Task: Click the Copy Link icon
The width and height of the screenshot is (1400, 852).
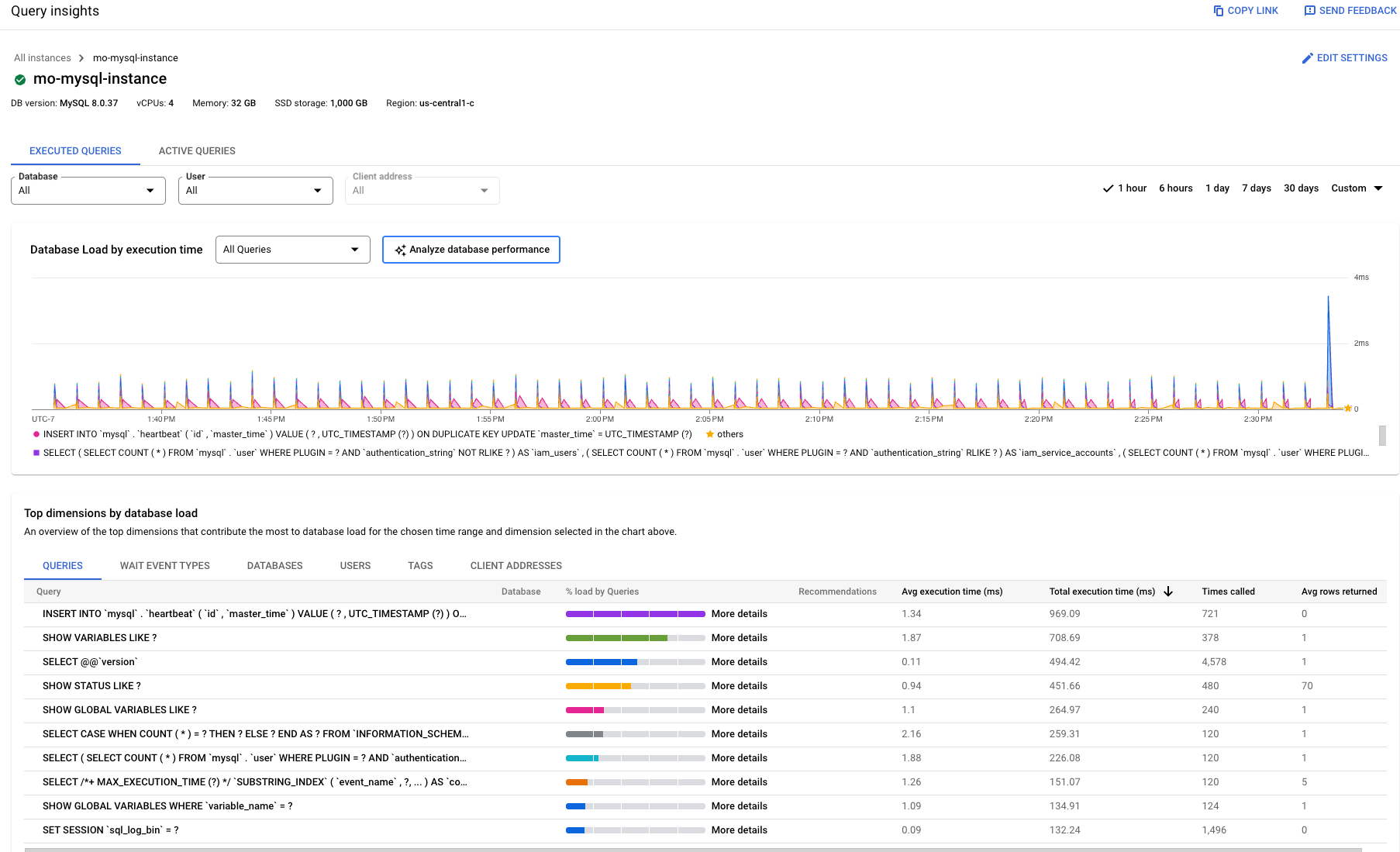Action: pyautogui.click(x=1217, y=10)
